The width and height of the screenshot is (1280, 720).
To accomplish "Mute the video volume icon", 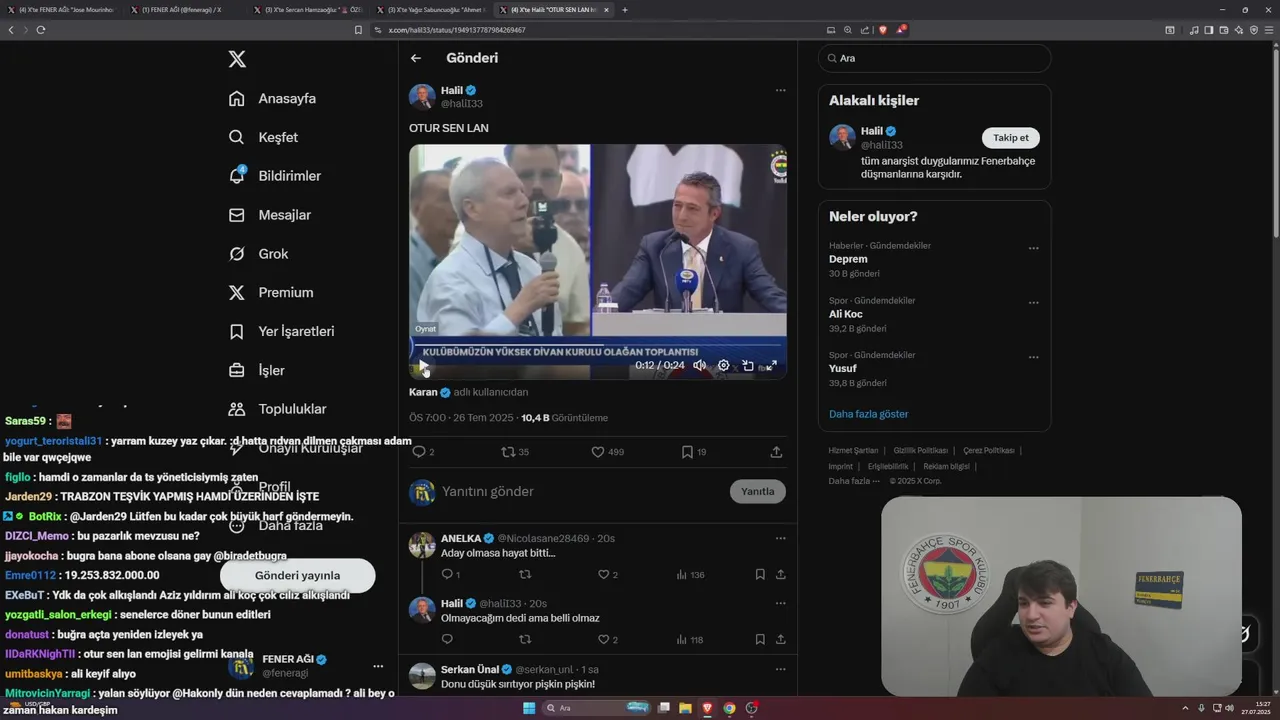I will [699, 366].
